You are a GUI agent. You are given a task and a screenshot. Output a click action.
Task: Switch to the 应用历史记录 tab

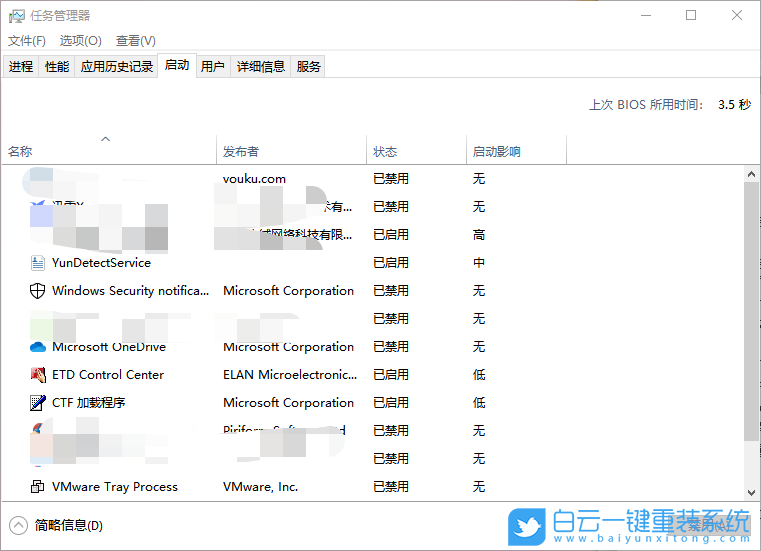click(x=116, y=67)
